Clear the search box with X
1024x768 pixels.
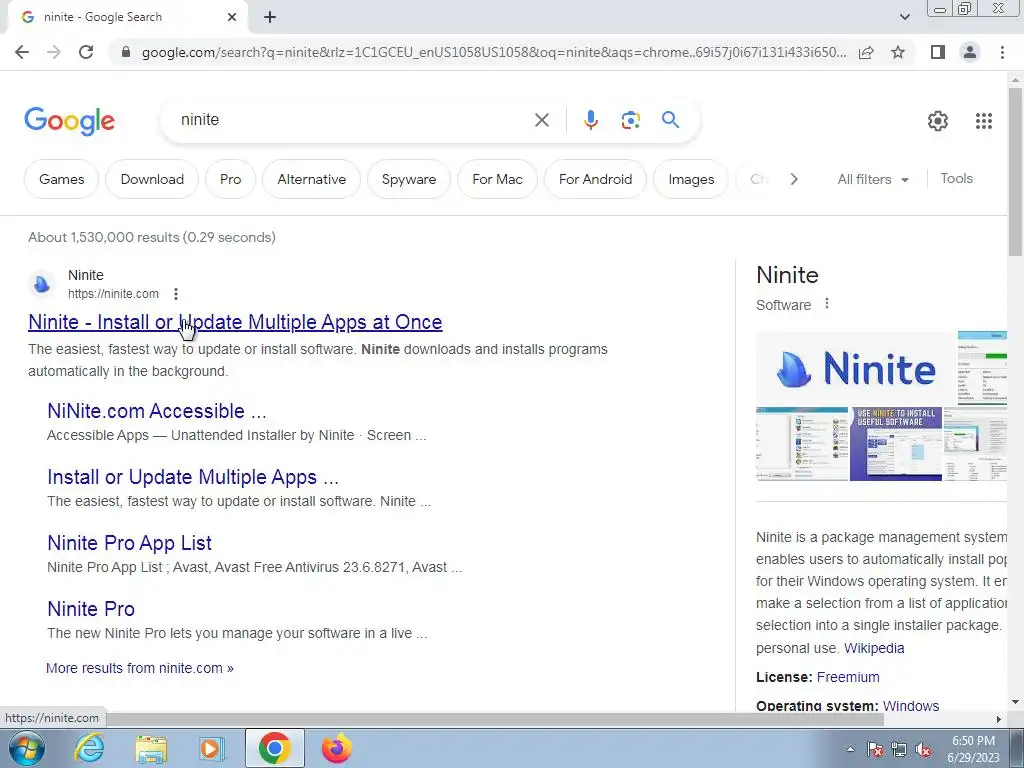(x=541, y=120)
